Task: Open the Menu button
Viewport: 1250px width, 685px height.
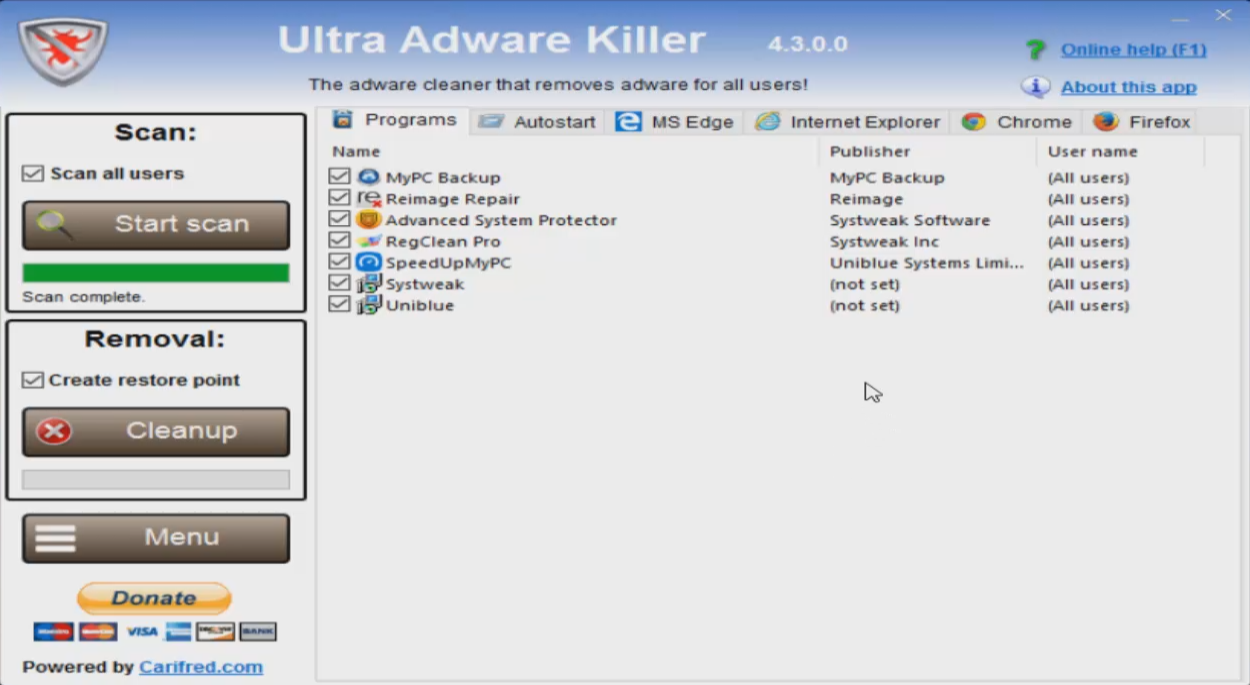Action: tap(156, 538)
